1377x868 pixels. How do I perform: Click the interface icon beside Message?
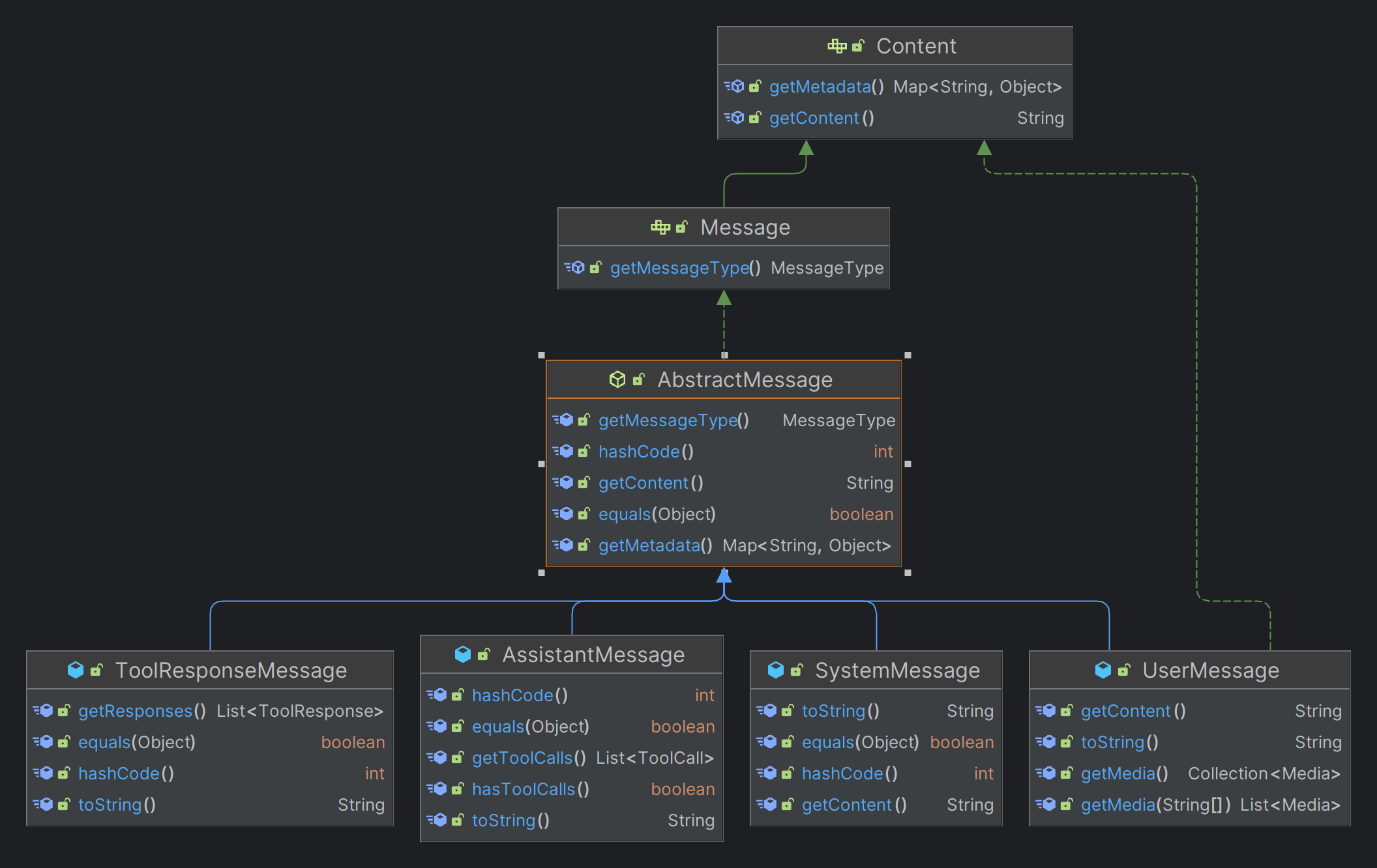[660, 227]
